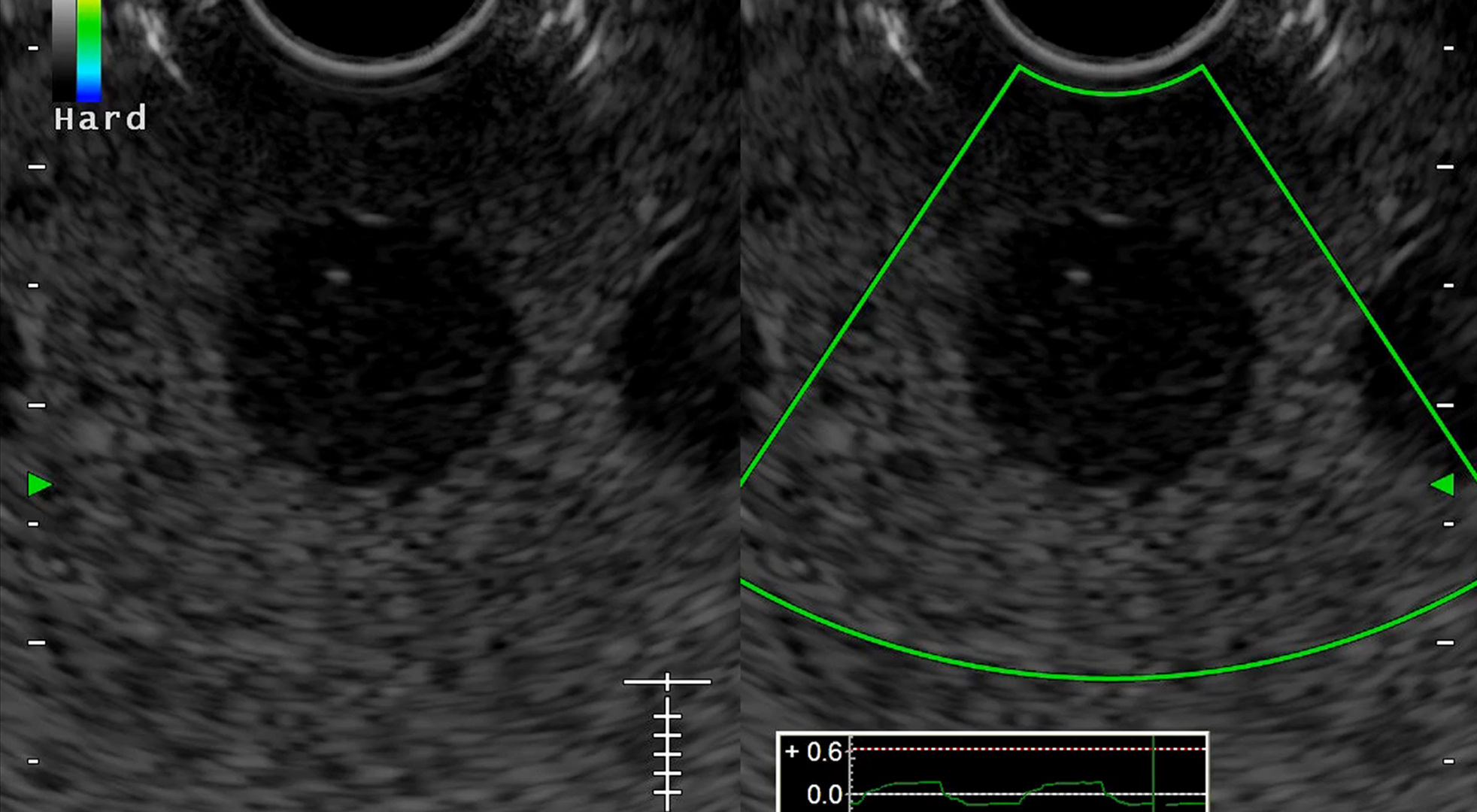Select the 'Hard' label under the color bar
1477x812 pixels.
tap(101, 119)
